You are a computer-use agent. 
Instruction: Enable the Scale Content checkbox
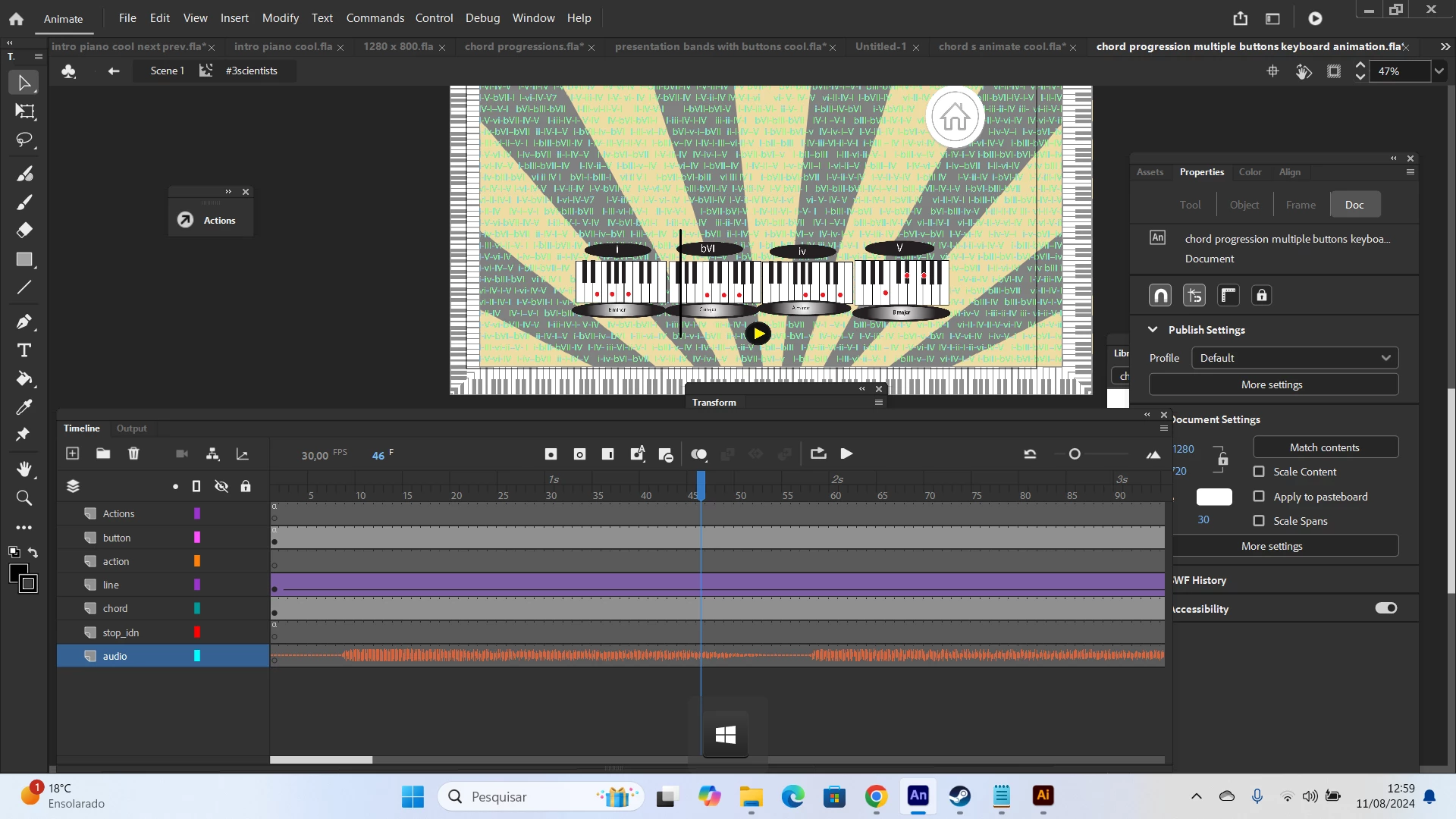pos(1259,472)
